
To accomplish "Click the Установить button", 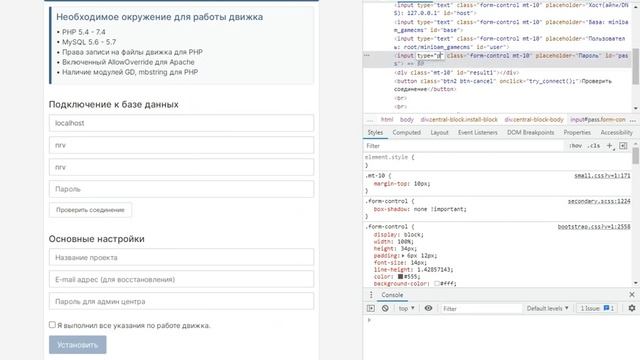I will tap(78, 345).
